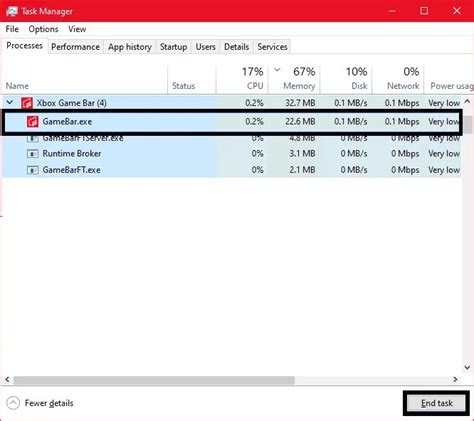Click the Xbox Game Bar group icon
Image resolution: width=474 pixels, height=421 pixels.
(x=27, y=103)
